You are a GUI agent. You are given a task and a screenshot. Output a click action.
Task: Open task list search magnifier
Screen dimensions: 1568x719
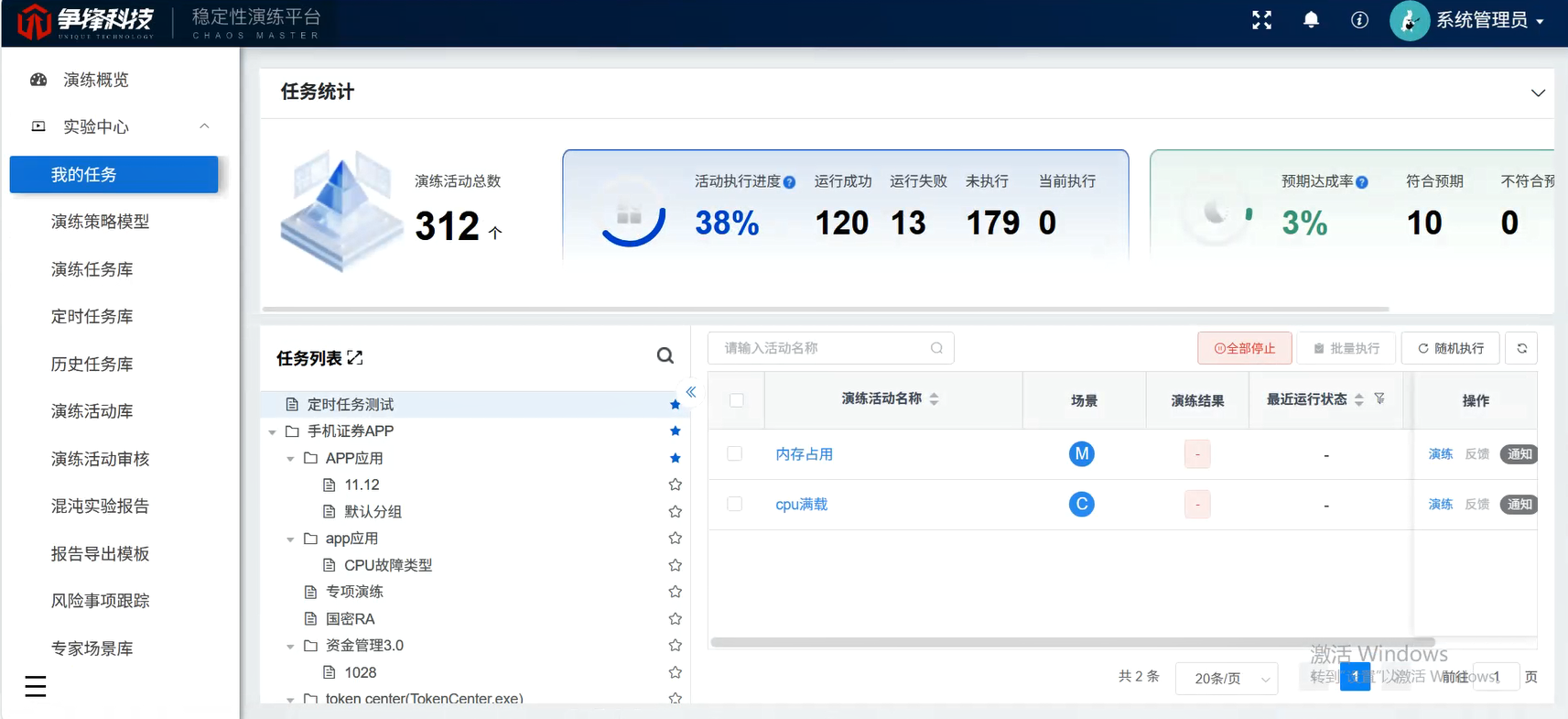point(665,355)
